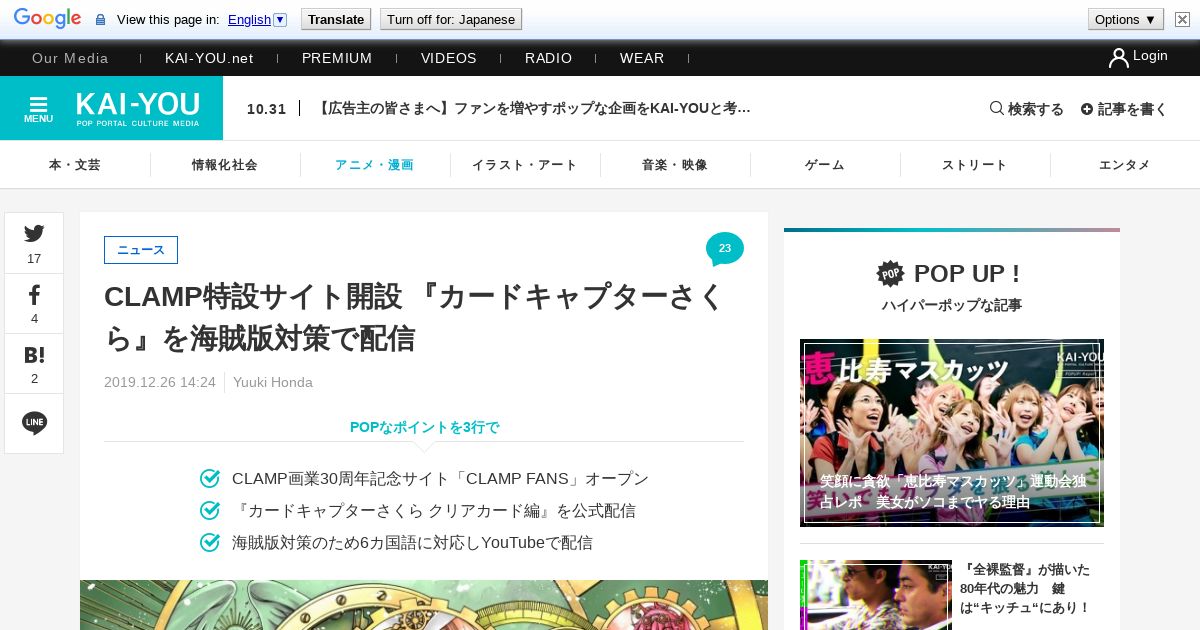Open author Yuuki Honda profile
Image resolution: width=1200 pixels, height=630 pixels.
[273, 382]
